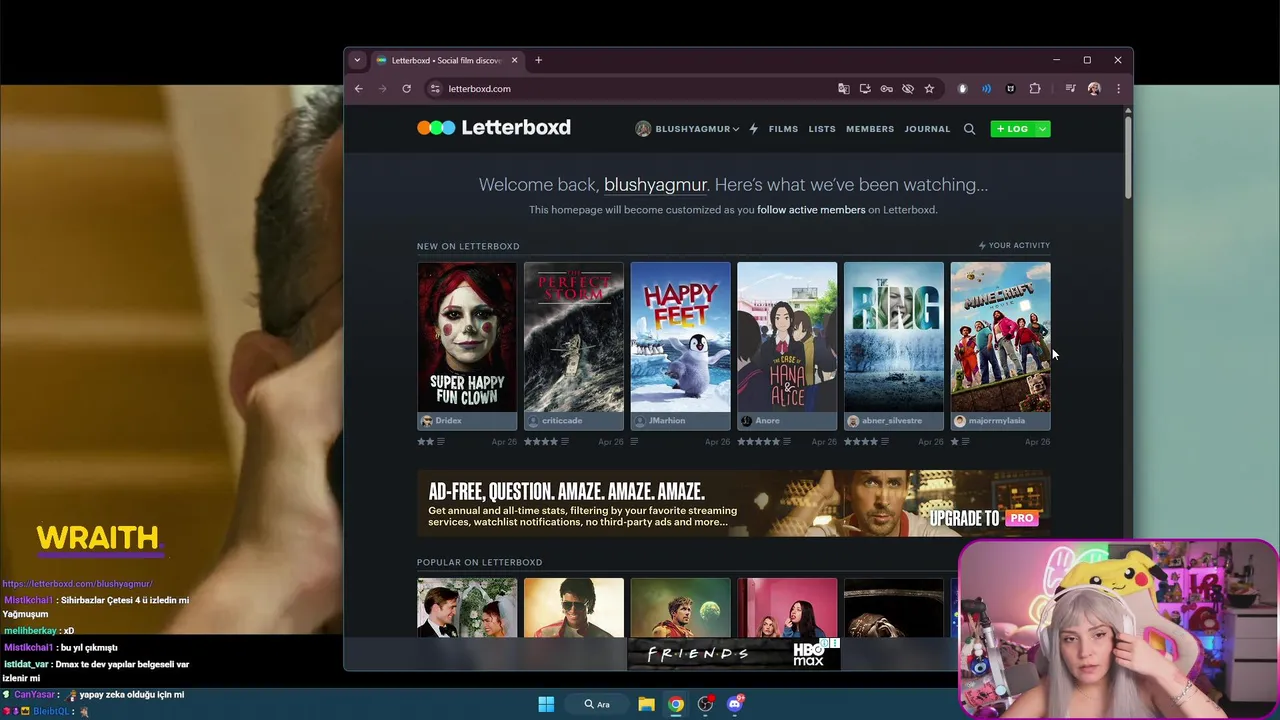Open Anore's profile link
Screen dimensions: 1280x720
767,421
